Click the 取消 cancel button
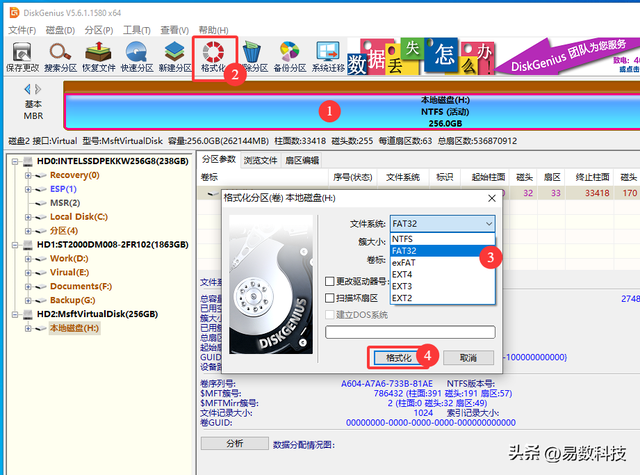The image size is (640, 475). (468, 358)
